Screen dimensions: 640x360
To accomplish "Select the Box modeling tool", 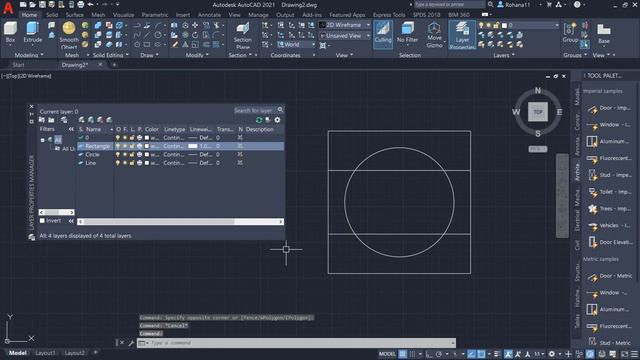I will coord(10,32).
